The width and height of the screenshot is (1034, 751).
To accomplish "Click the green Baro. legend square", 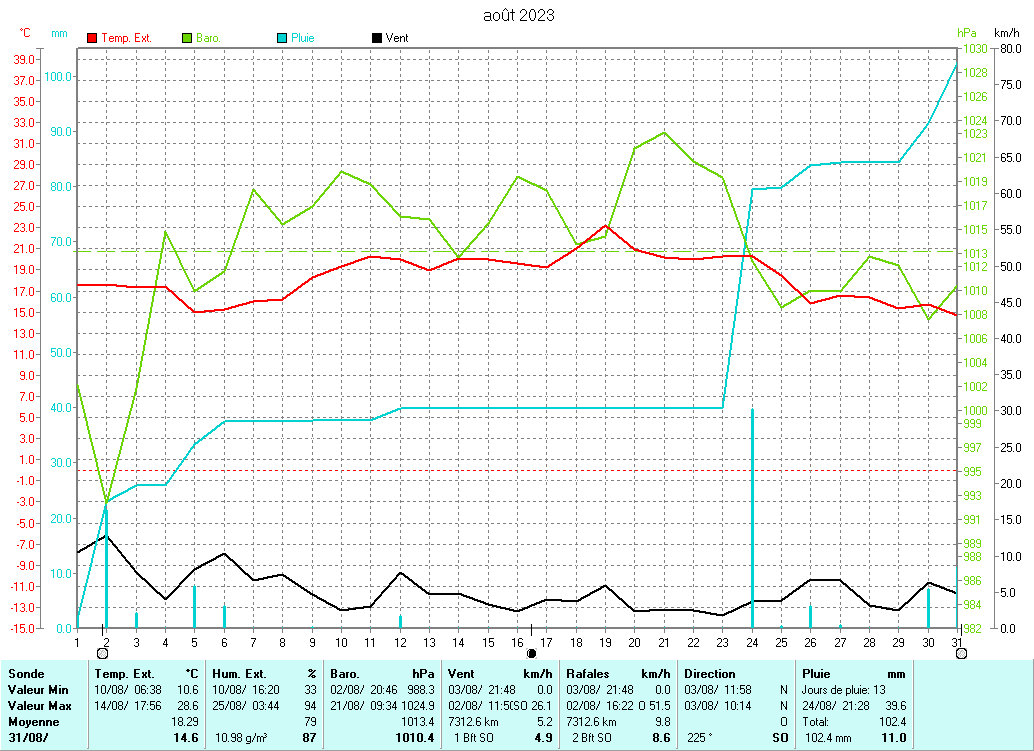I will point(187,38).
